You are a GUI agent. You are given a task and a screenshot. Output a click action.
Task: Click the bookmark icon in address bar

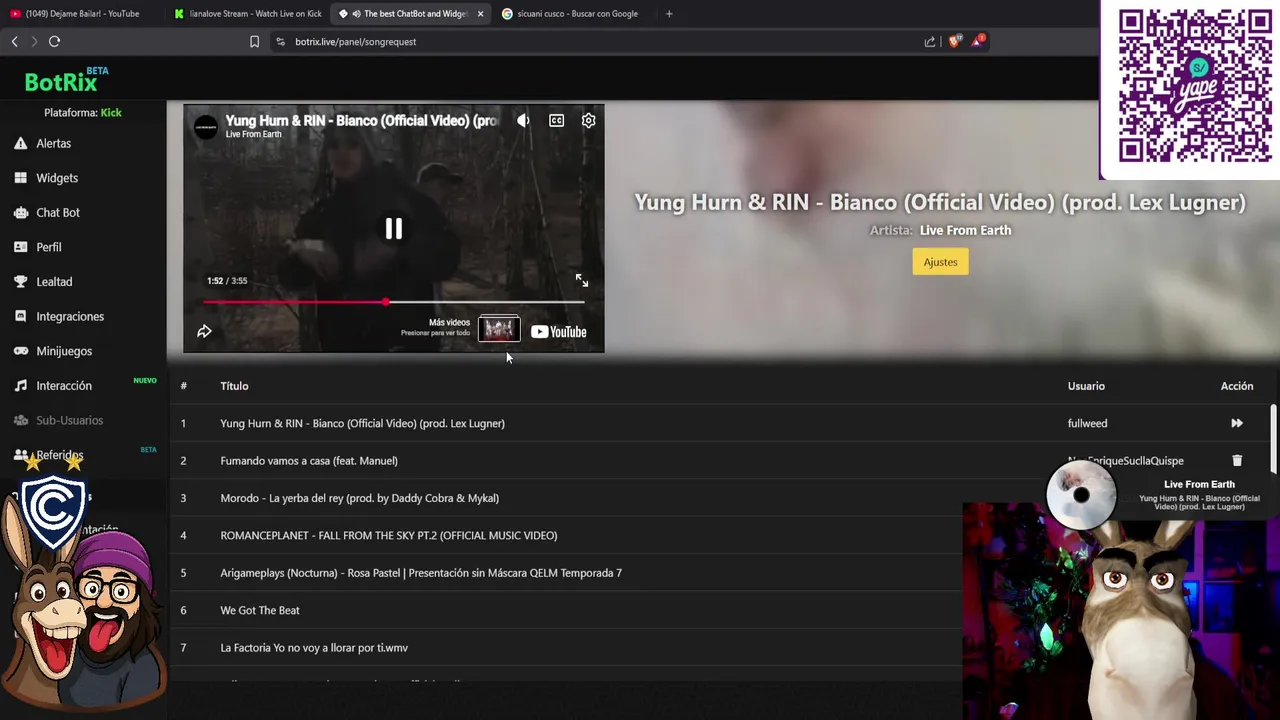coord(254,42)
